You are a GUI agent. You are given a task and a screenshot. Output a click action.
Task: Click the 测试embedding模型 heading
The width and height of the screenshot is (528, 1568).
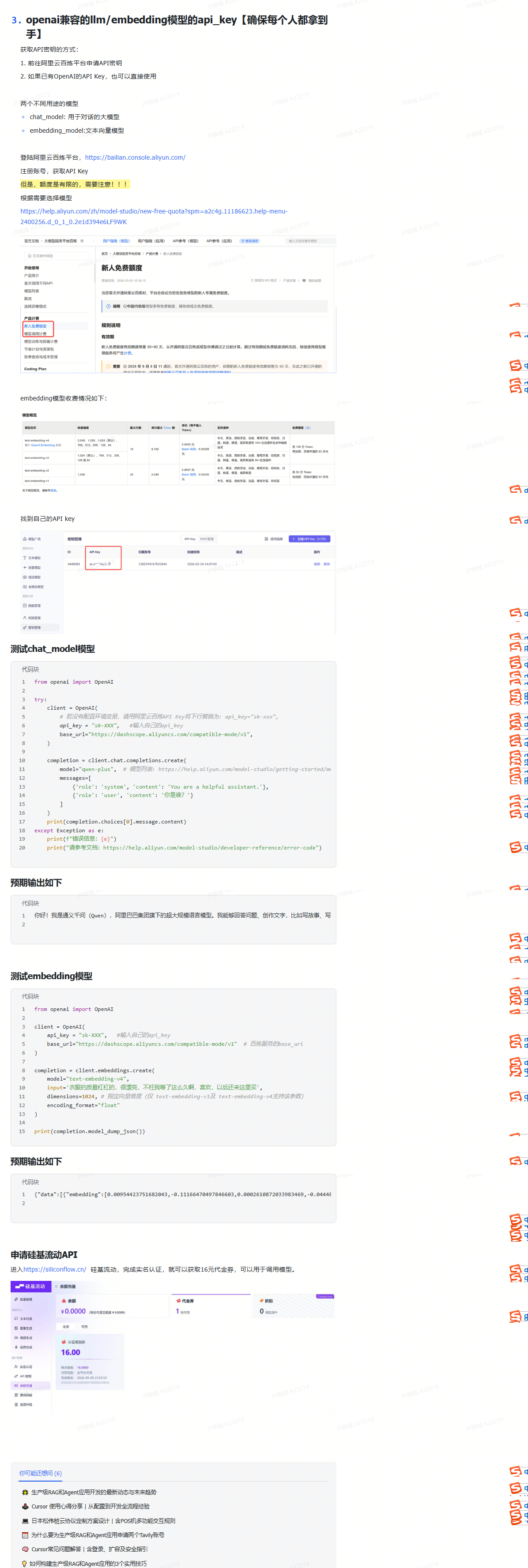point(52,976)
